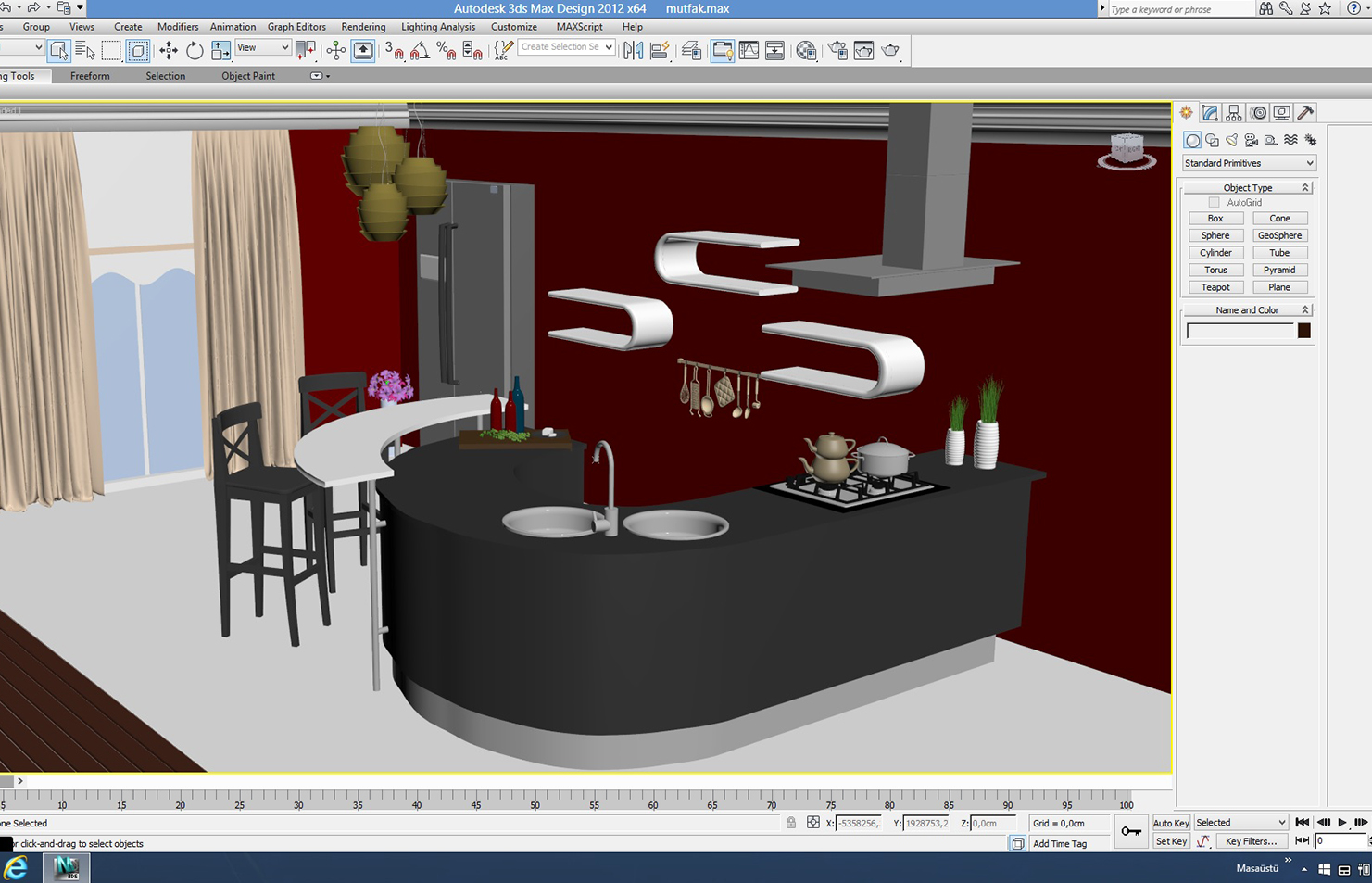
Task: Open Render Setup dialog
Action: coord(837,50)
